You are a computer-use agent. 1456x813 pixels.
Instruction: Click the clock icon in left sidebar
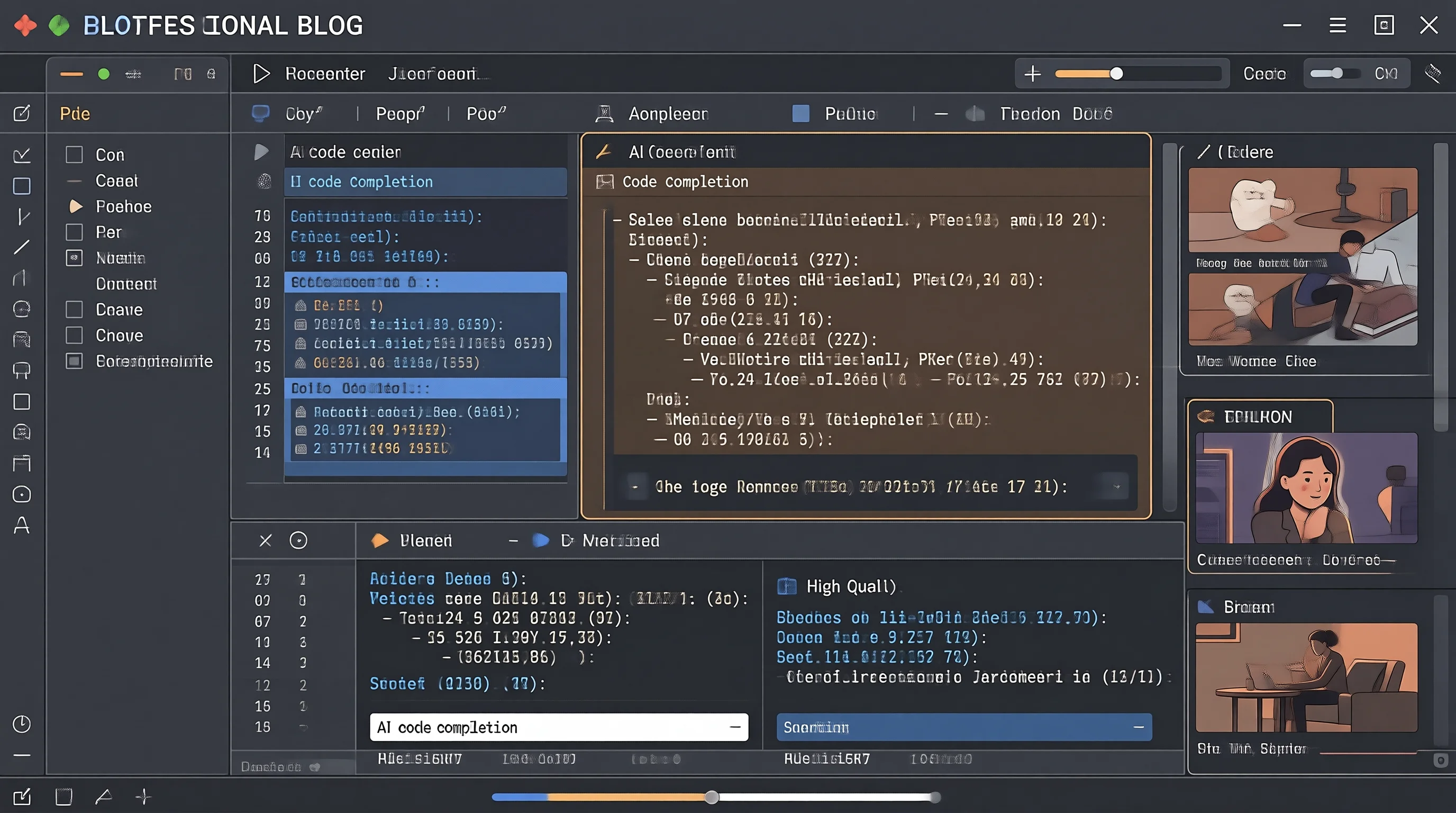click(22, 724)
